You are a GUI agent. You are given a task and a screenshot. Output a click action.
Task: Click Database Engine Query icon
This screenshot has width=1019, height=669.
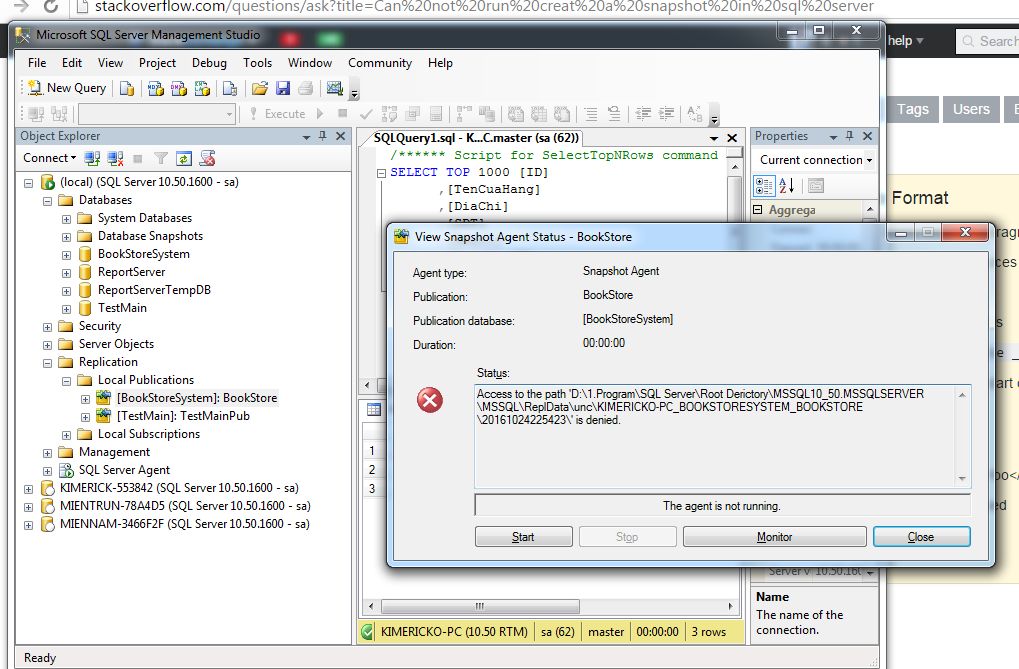[x=127, y=88]
